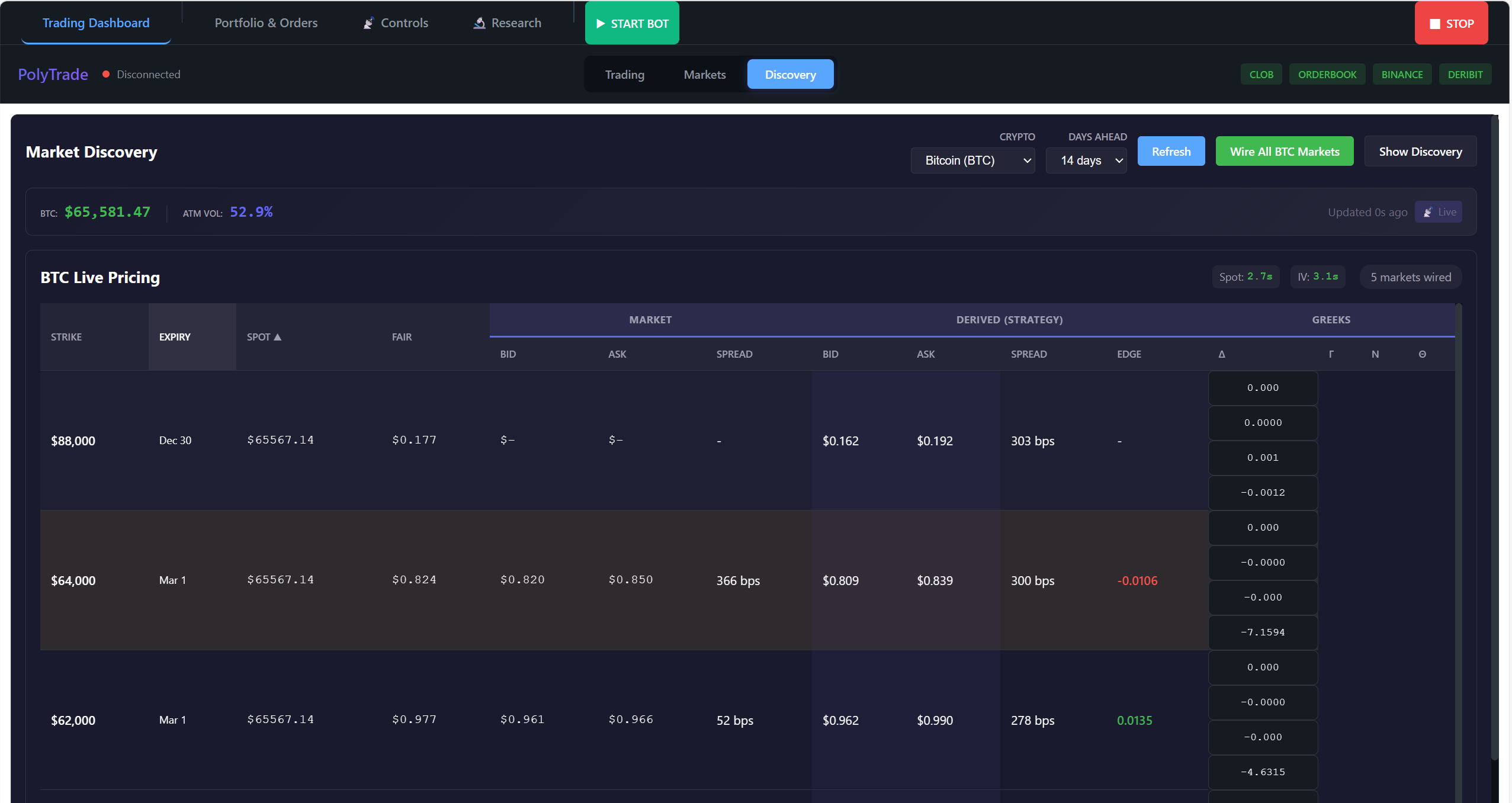Toggle the Live updates badge
Screen dimensions: 1512x803
click(x=1439, y=212)
